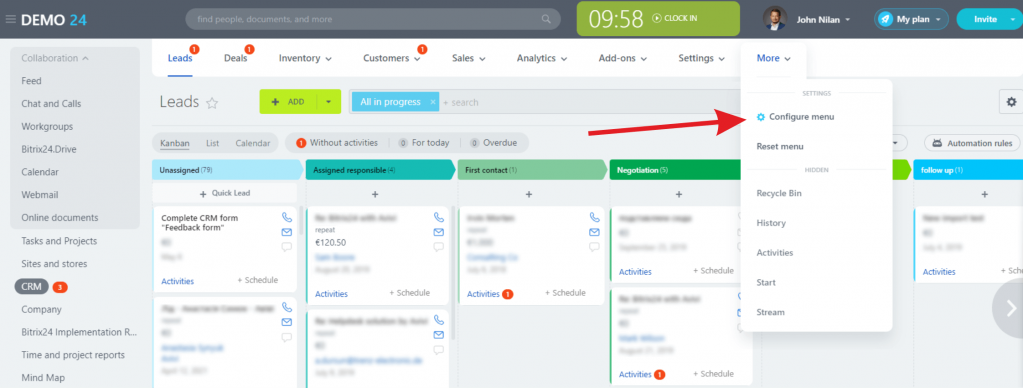Open Bitrix24.Drive in left sidebar
Image resolution: width=1023 pixels, height=388 pixels.
point(49,149)
